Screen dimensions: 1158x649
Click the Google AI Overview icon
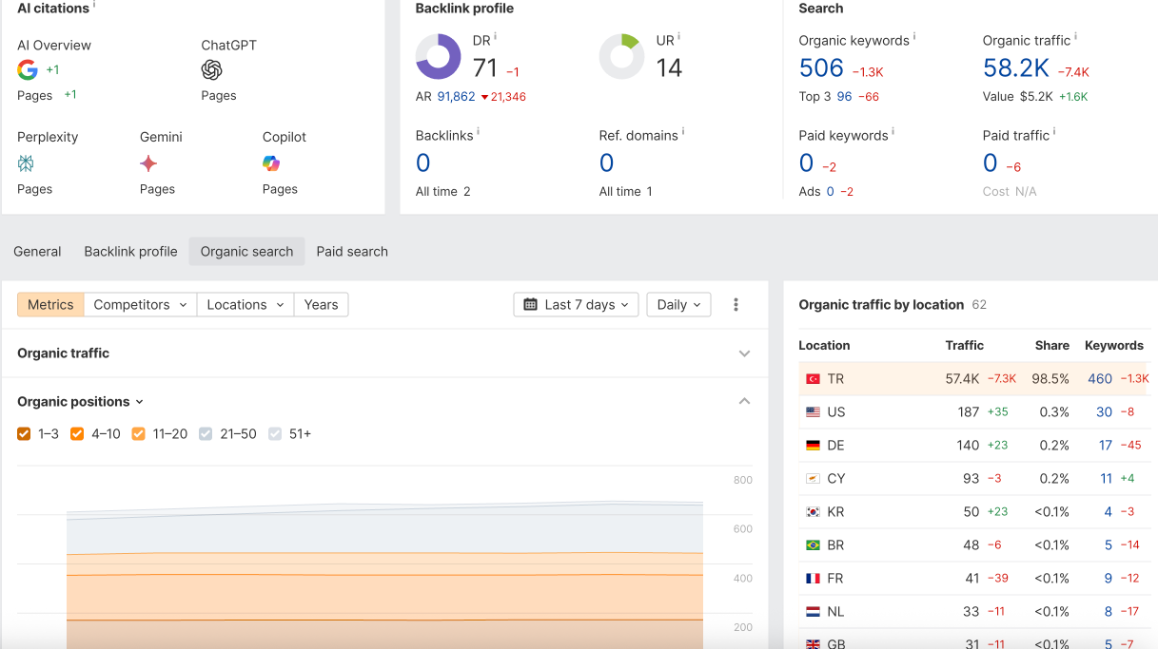[27, 70]
